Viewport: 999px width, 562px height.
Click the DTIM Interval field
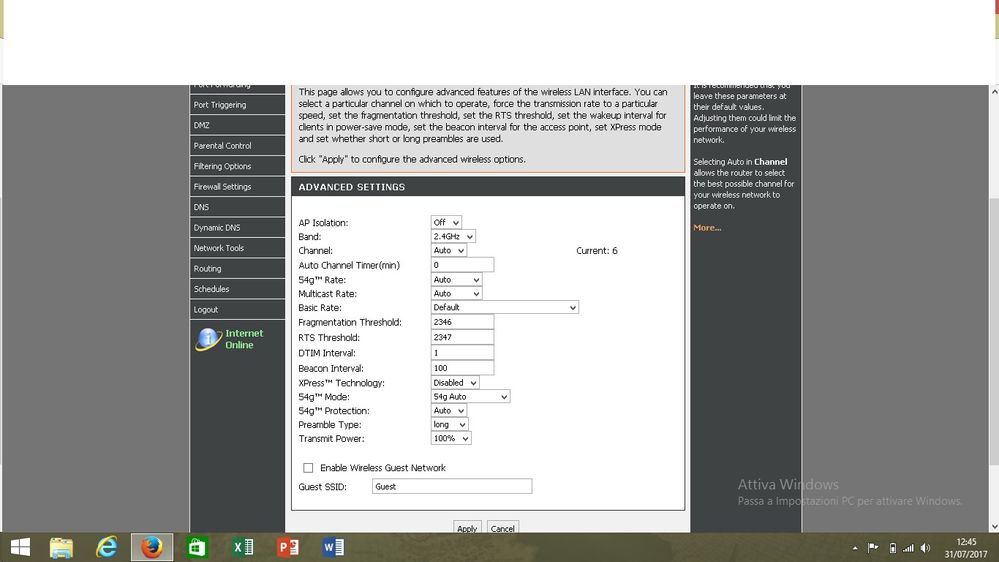pos(462,352)
